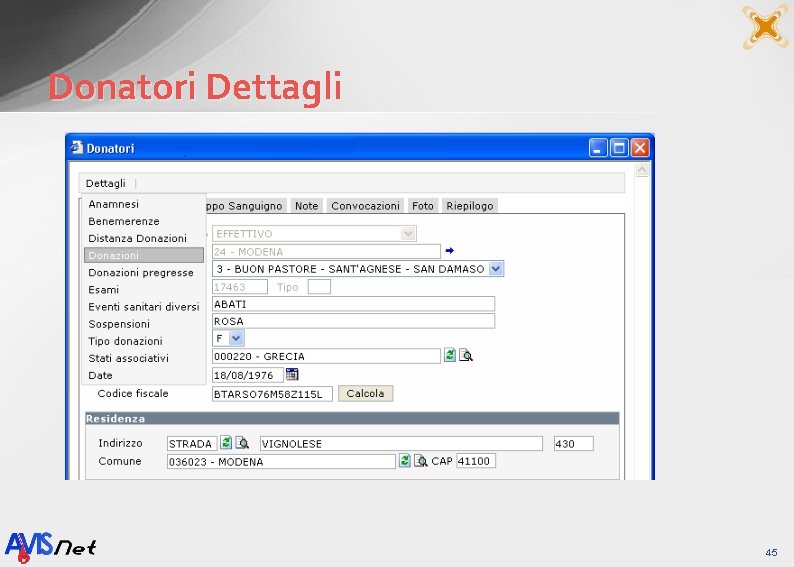The image size is (794, 567).
Task: Select the highlighted Donazioni menu entry
Action: point(144,255)
